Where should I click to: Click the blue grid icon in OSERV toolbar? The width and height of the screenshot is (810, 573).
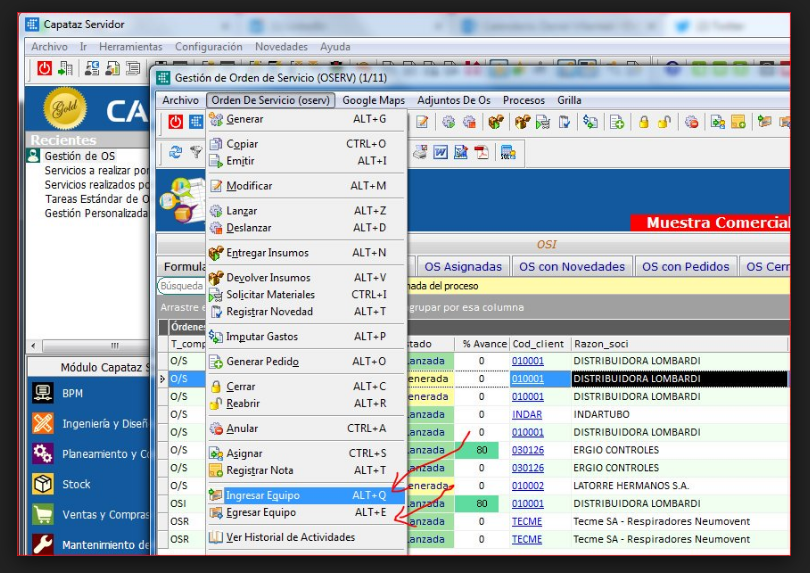(196, 122)
